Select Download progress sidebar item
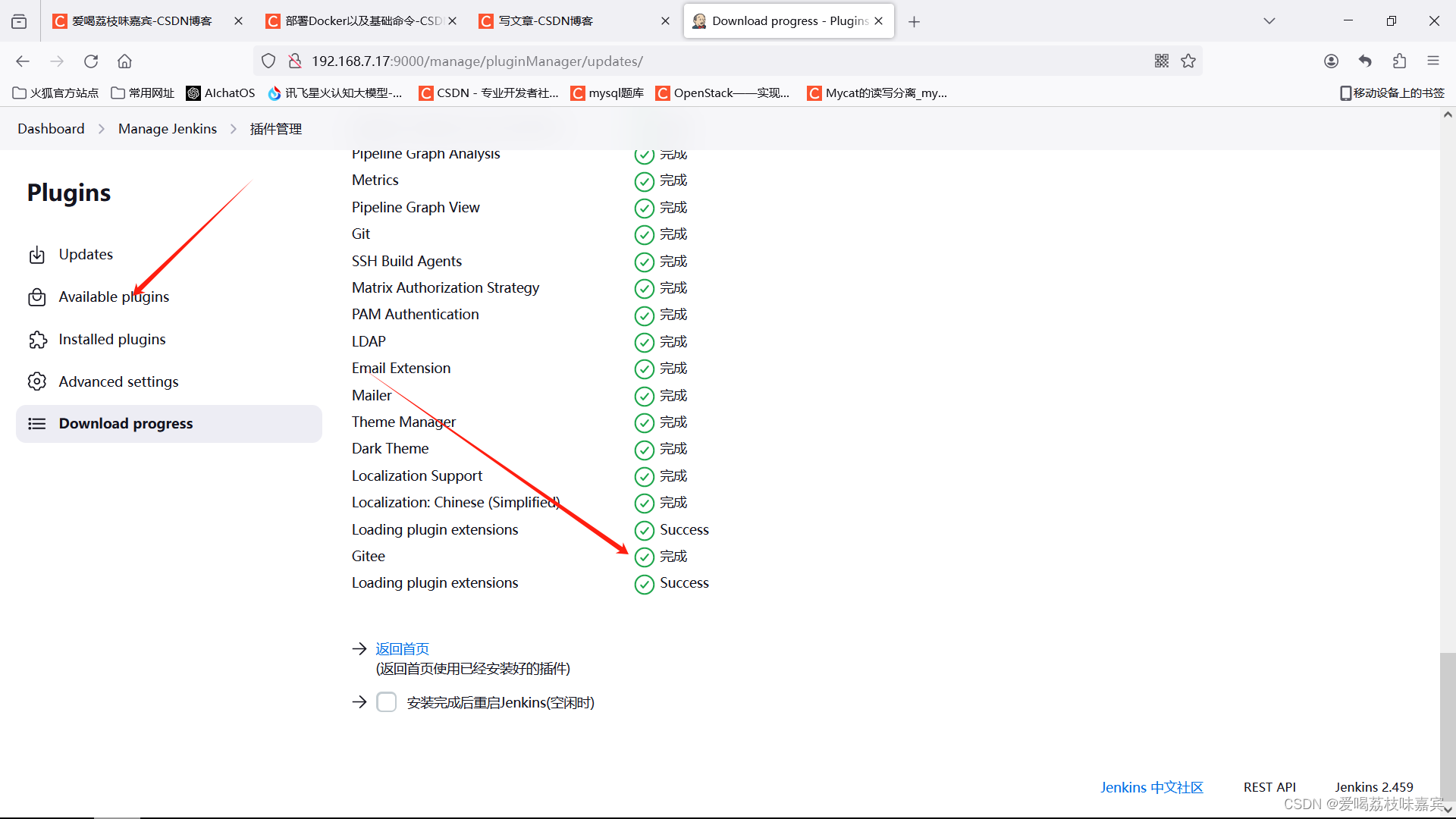Screen dimensions: 1456x819 [x=169, y=424]
